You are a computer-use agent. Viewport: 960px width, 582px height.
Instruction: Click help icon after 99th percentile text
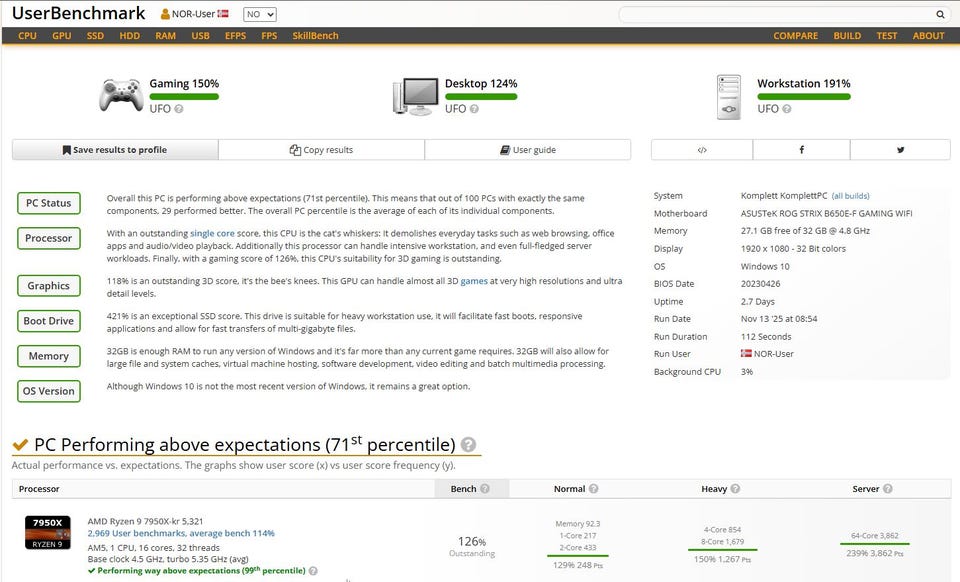click(x=313, y=571)
